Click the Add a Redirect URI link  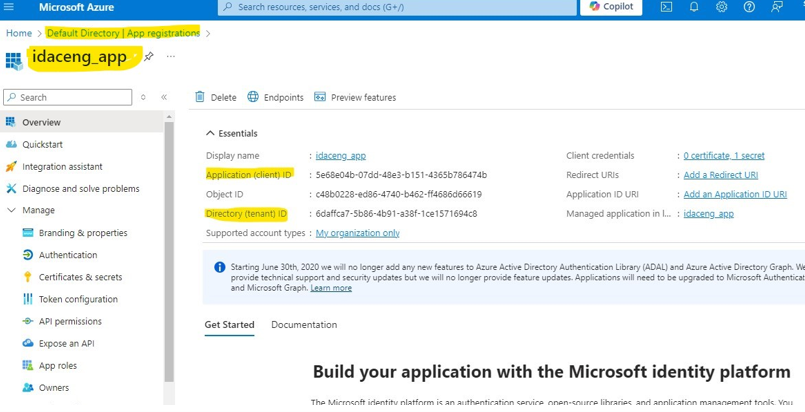point(720,175)
